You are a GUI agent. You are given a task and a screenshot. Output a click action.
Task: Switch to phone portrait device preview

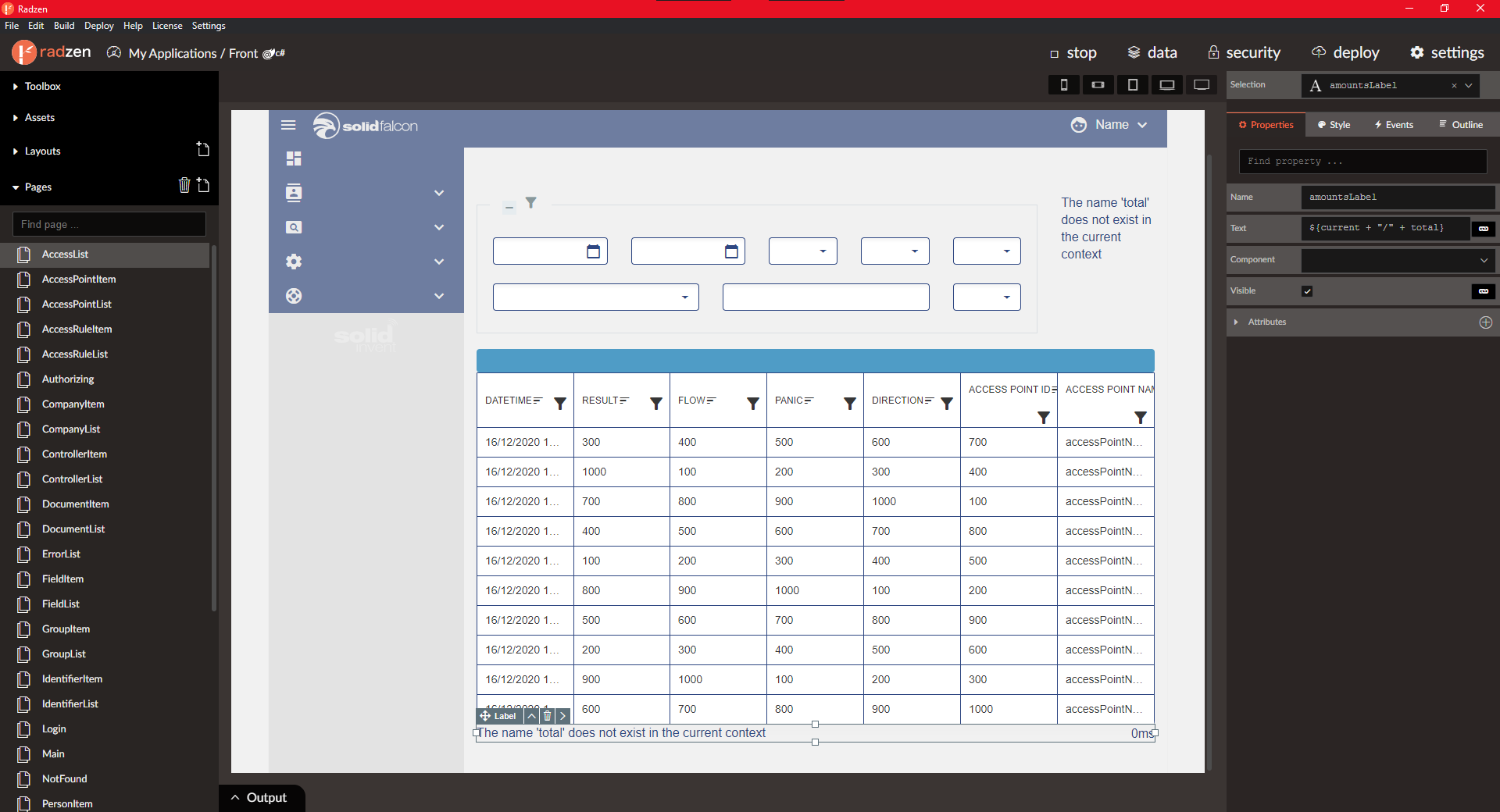pos(1064,85)
